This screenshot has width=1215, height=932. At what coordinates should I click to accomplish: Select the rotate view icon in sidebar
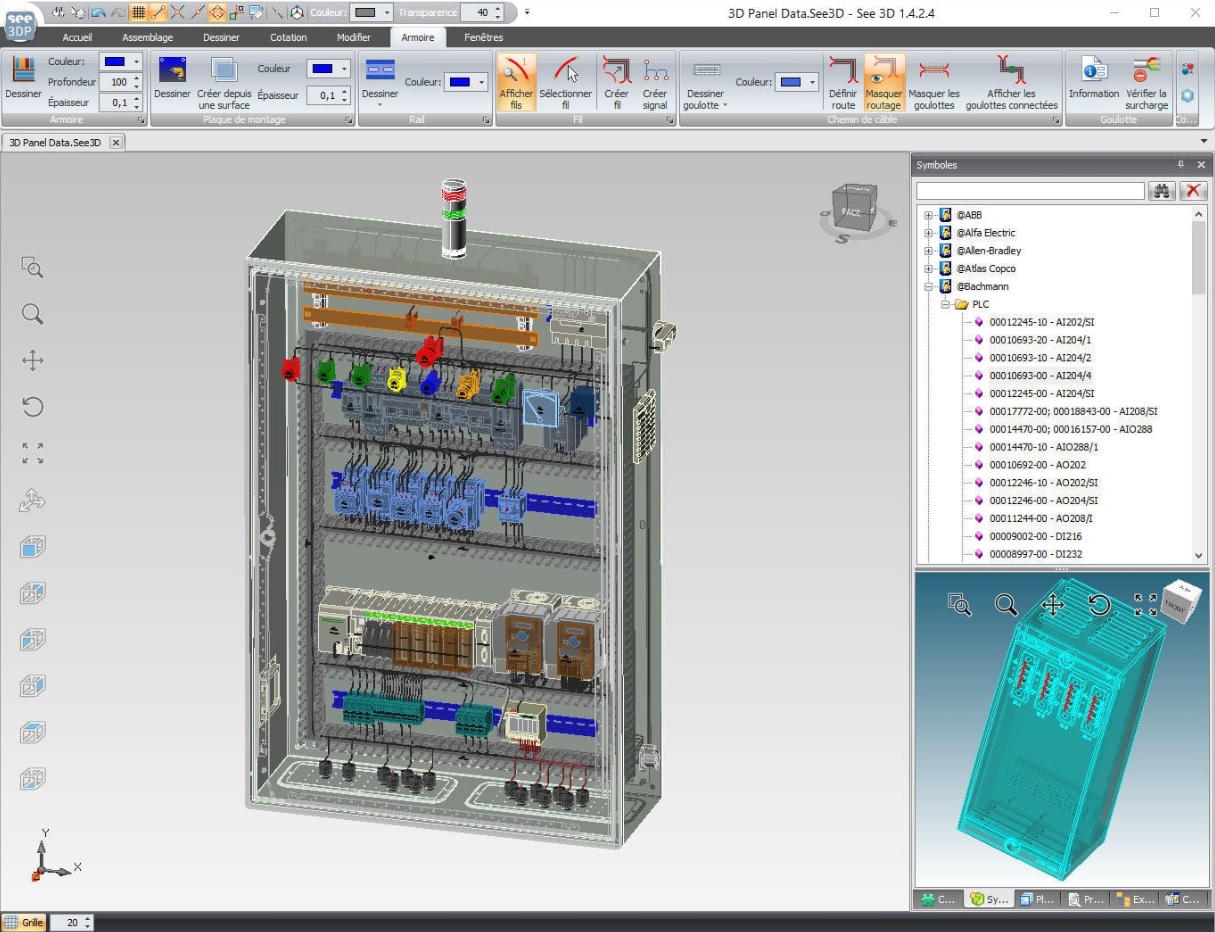point(32,406)
